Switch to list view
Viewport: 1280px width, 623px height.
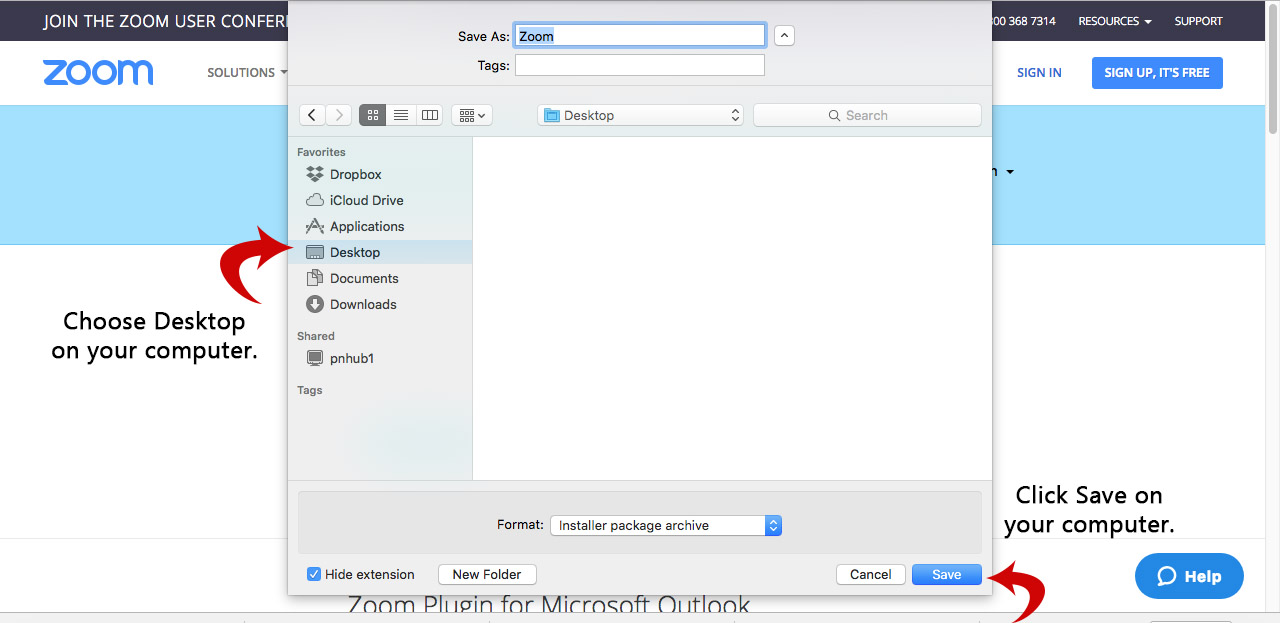click(401, 115)
